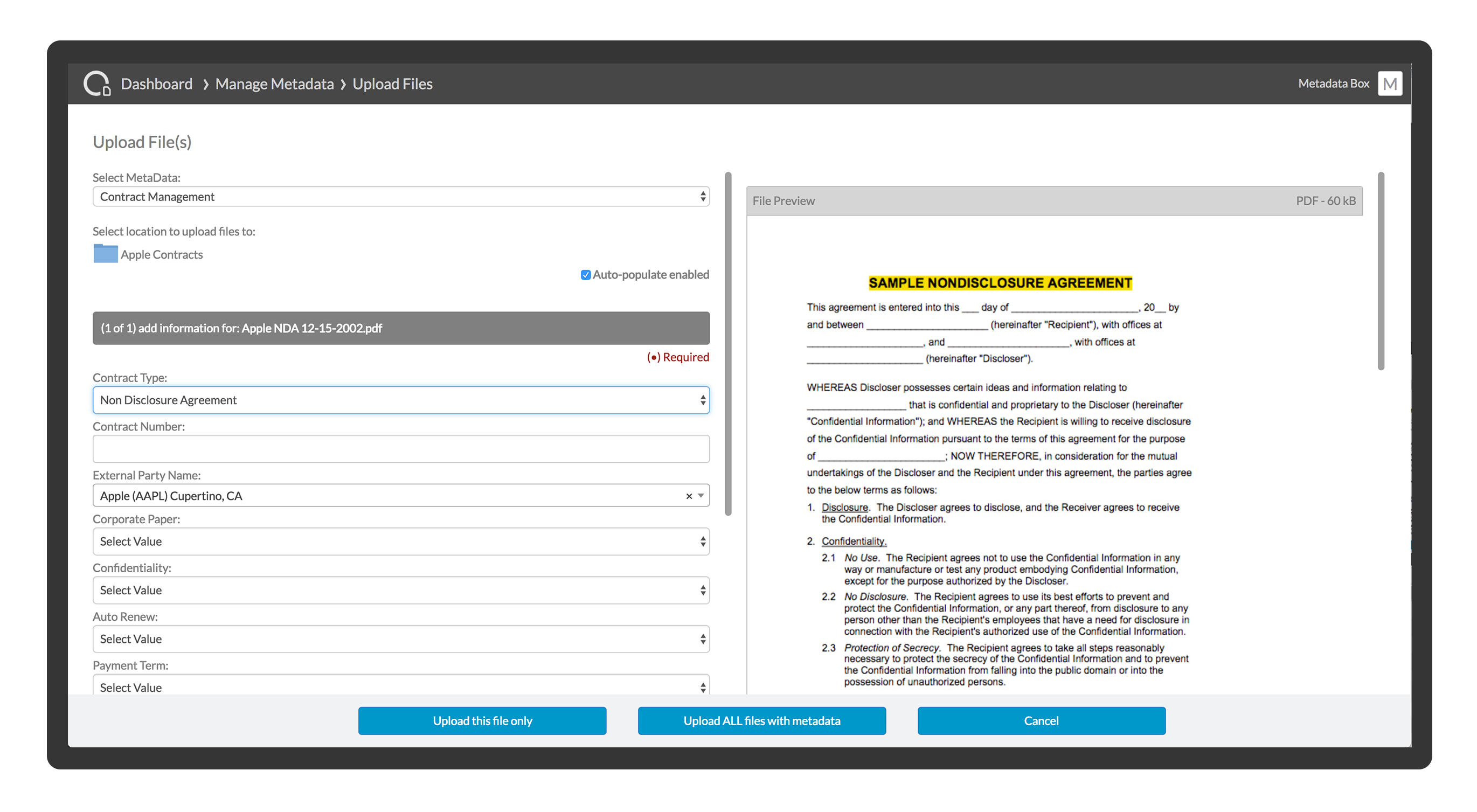Click the file info bar for Apple NDA
The width and height of the screenshot is (1477, 812).
pos(401,328)
